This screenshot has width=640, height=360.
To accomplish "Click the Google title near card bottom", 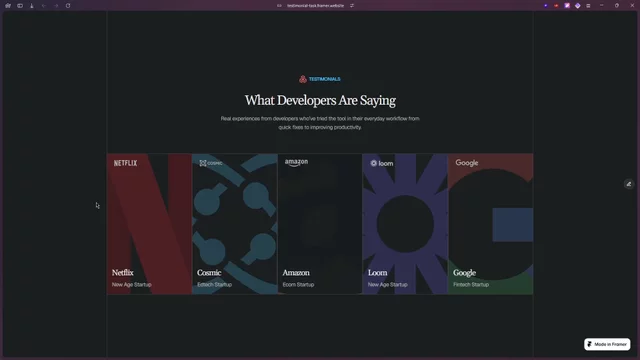I will point(464,272).
